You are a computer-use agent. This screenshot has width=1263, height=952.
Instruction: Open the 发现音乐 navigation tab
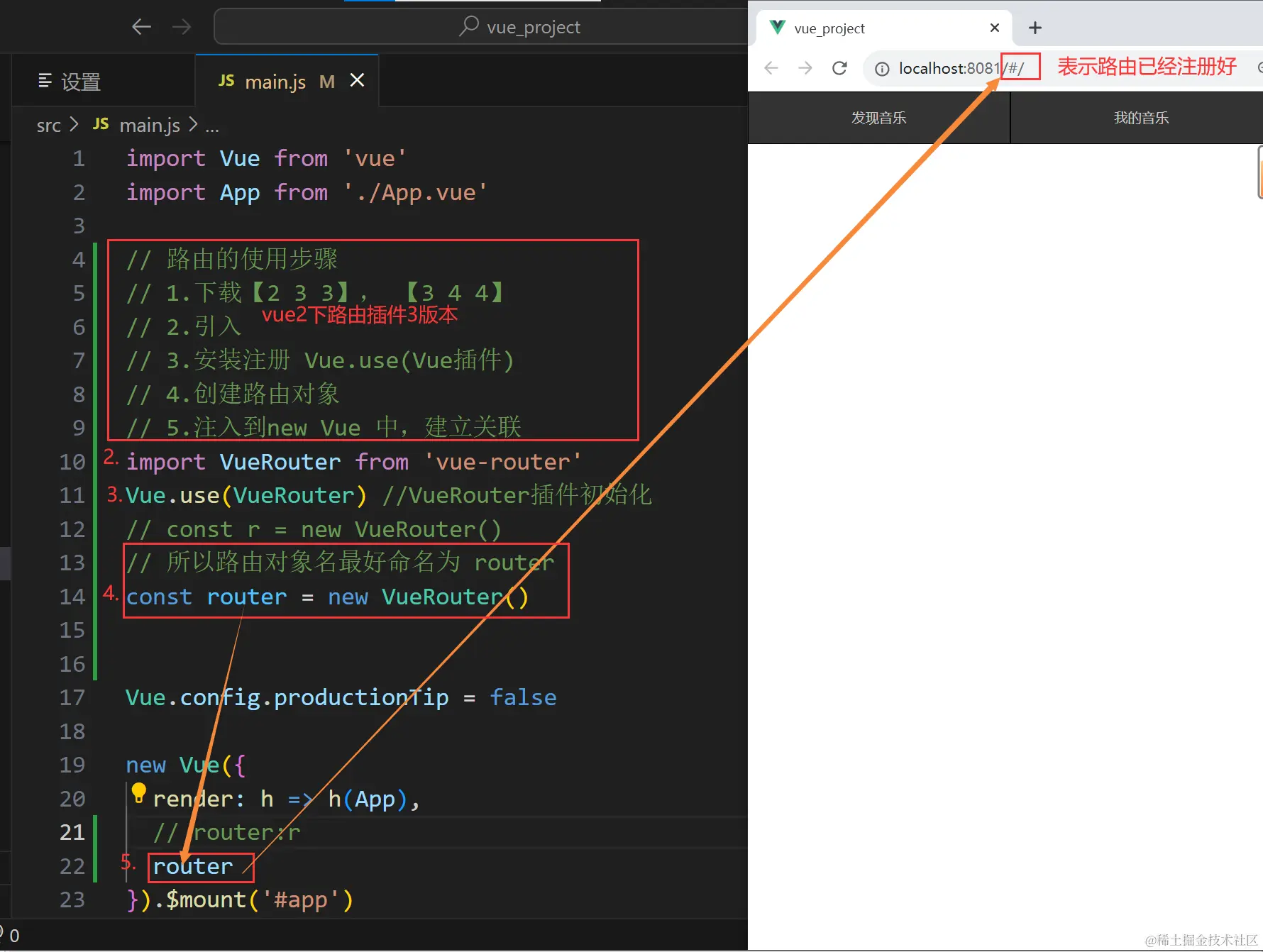pyautogui.click(x=878, y=118)
